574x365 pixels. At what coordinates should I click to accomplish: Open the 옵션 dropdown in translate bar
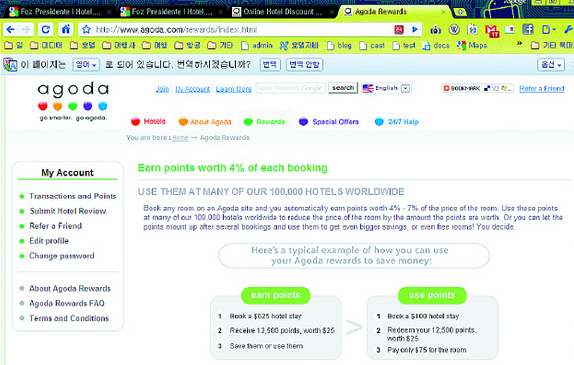551,65
